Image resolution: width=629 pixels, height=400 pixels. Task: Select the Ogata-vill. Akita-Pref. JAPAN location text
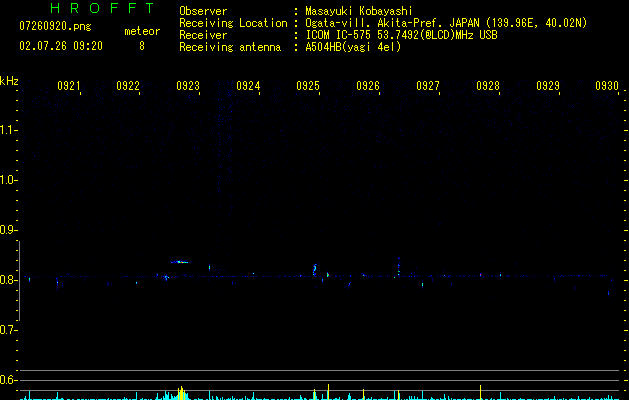(x=446, y=23)
